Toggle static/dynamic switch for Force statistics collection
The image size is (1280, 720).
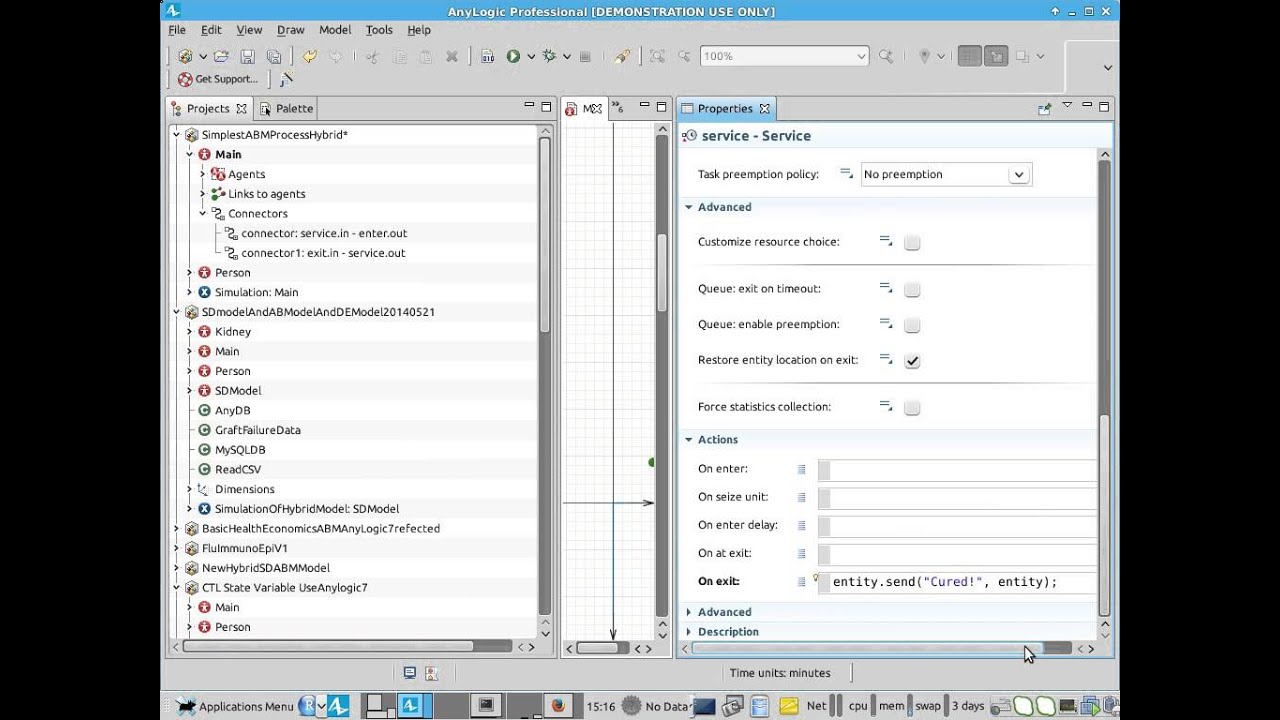(x=886, y=406)
